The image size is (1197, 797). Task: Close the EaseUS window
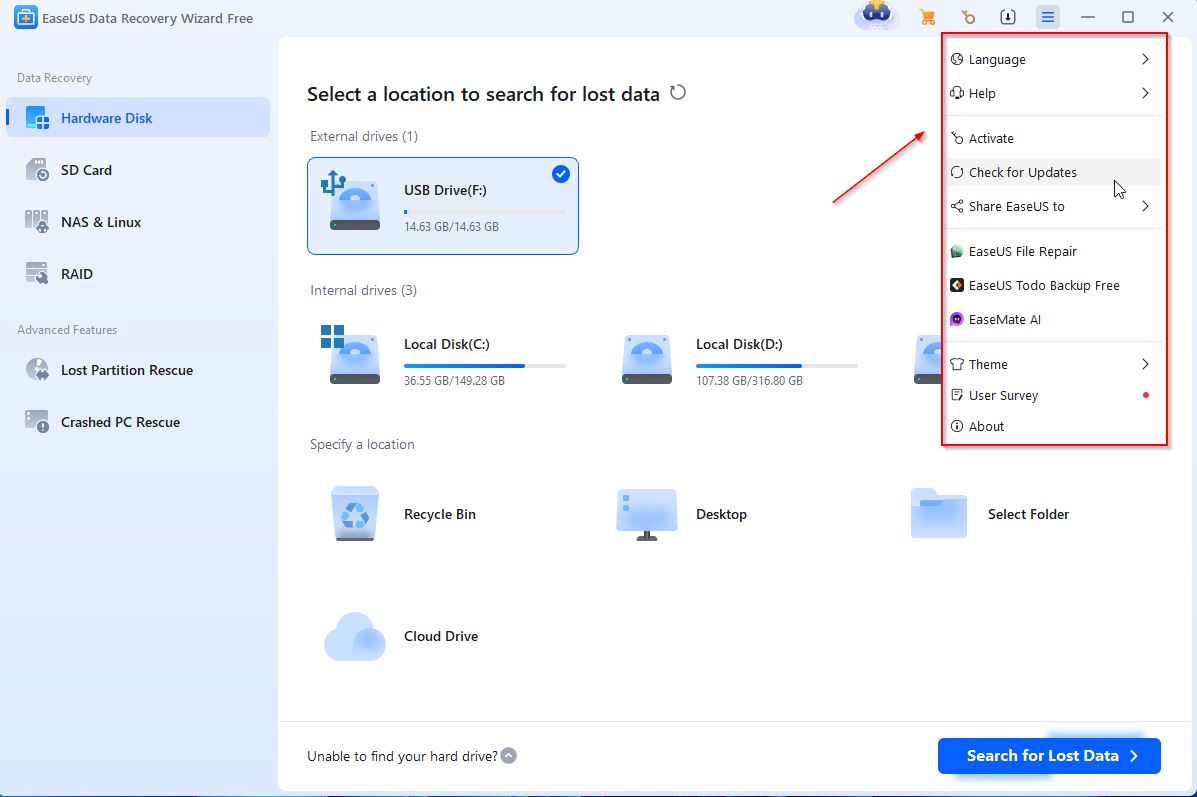click(x=1168, y=17)
